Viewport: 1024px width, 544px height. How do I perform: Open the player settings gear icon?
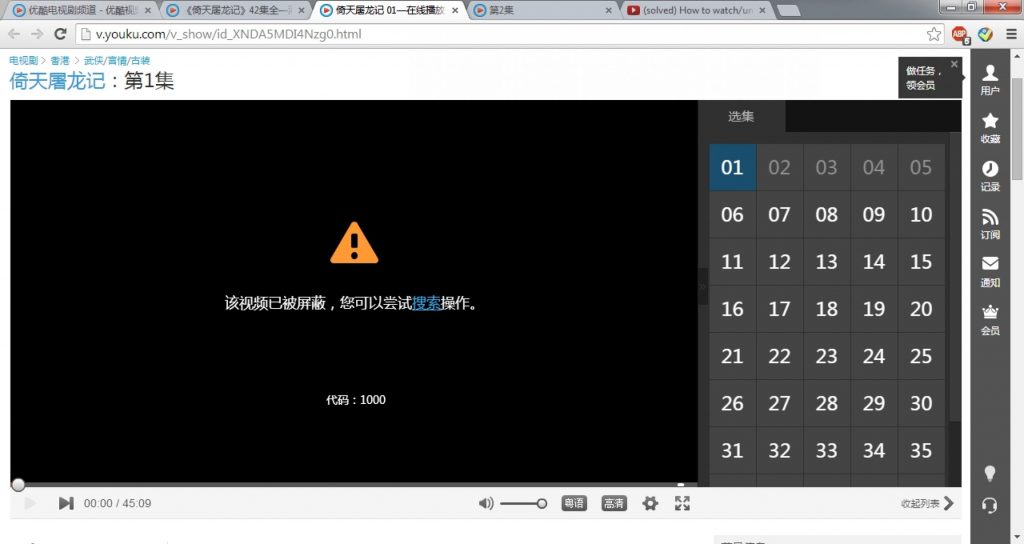click(650, 503)
